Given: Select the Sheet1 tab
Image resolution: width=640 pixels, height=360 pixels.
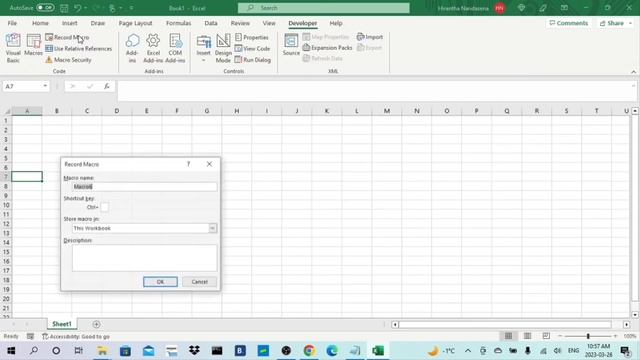Looking at the screenshot, I should [x=62, y=324].
